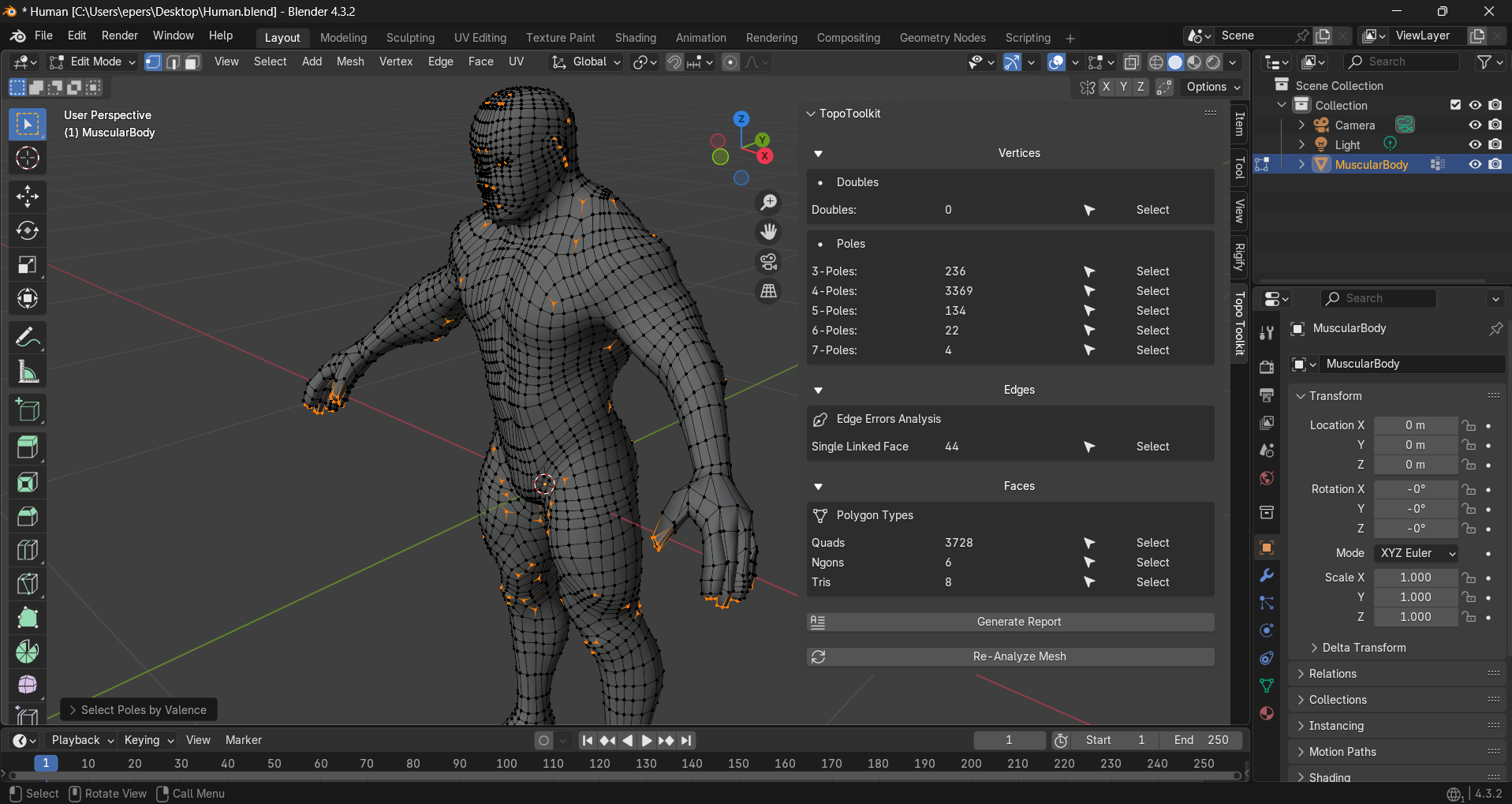Activate the Scale tool
The width and height of the screenshot is (1512, 804).
click(28, 264)
